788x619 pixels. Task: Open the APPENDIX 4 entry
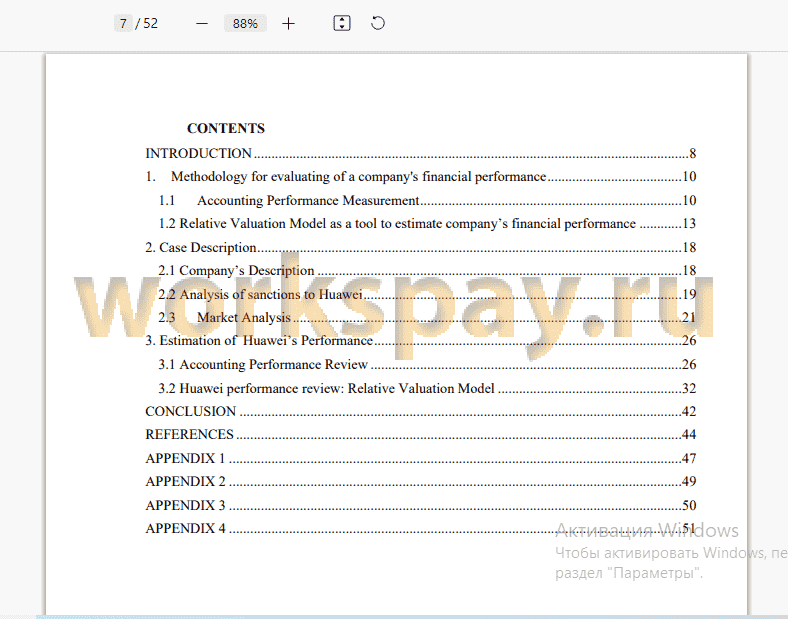(x=421, y=529)
